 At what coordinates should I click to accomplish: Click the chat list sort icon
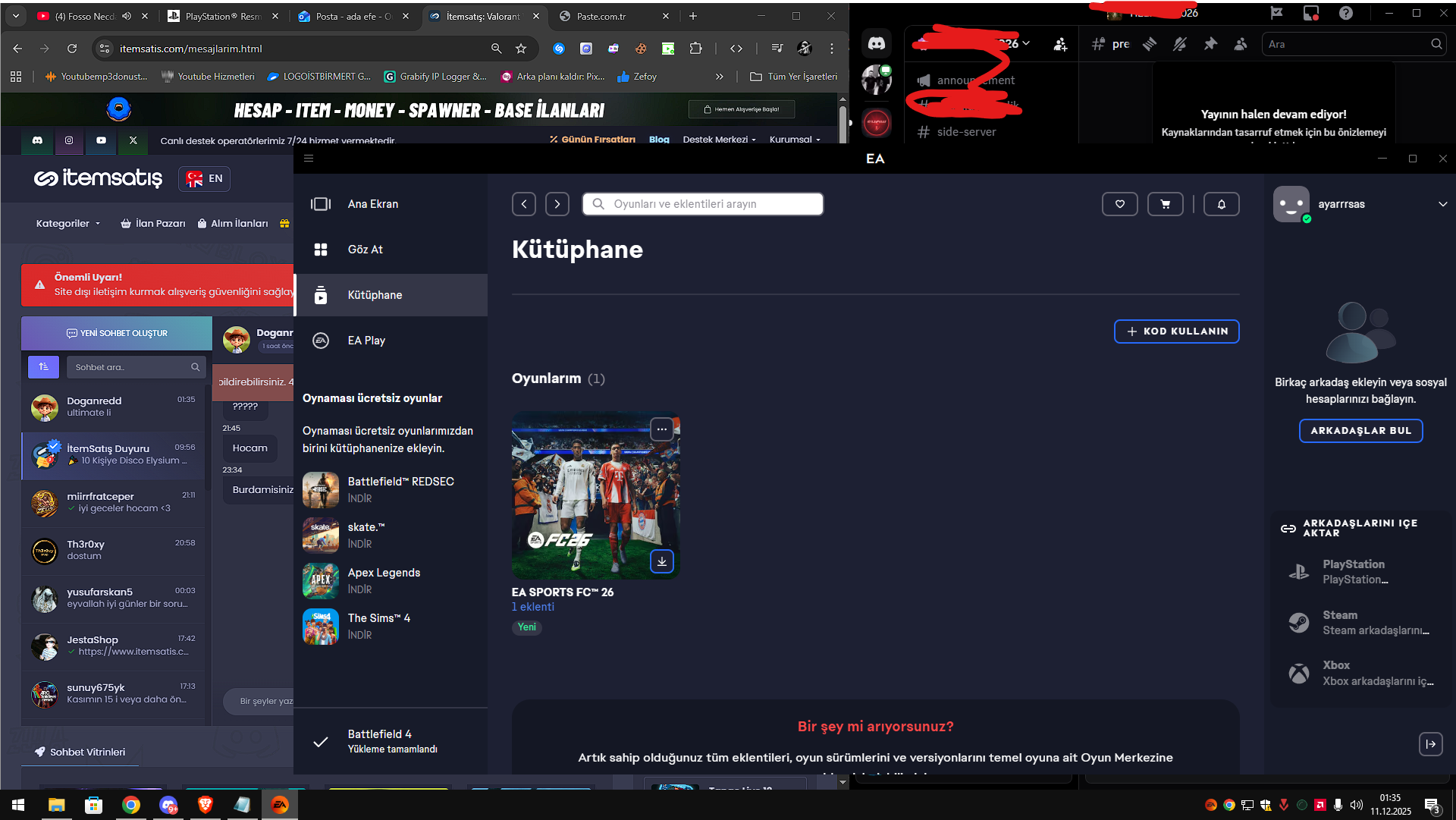point(43,367)
